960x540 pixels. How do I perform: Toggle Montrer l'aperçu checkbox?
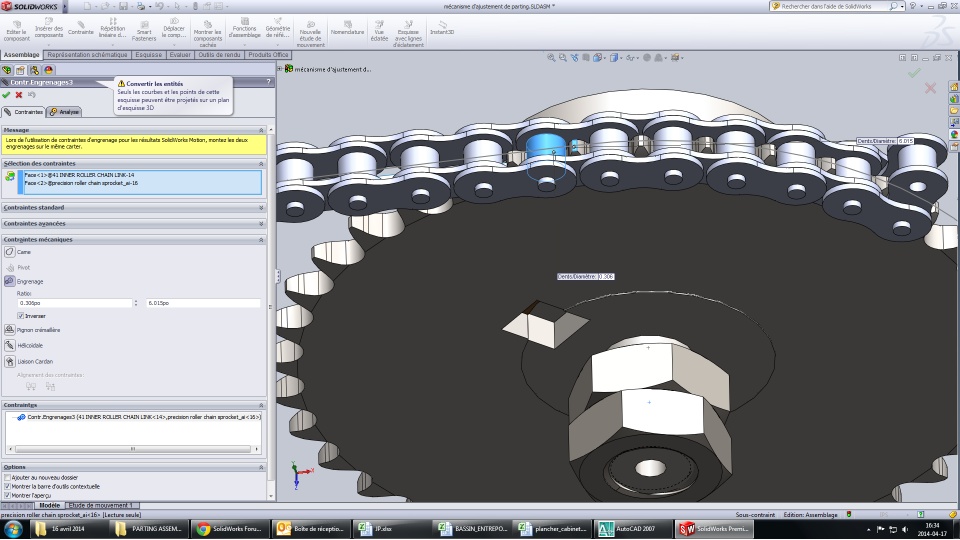7,495
